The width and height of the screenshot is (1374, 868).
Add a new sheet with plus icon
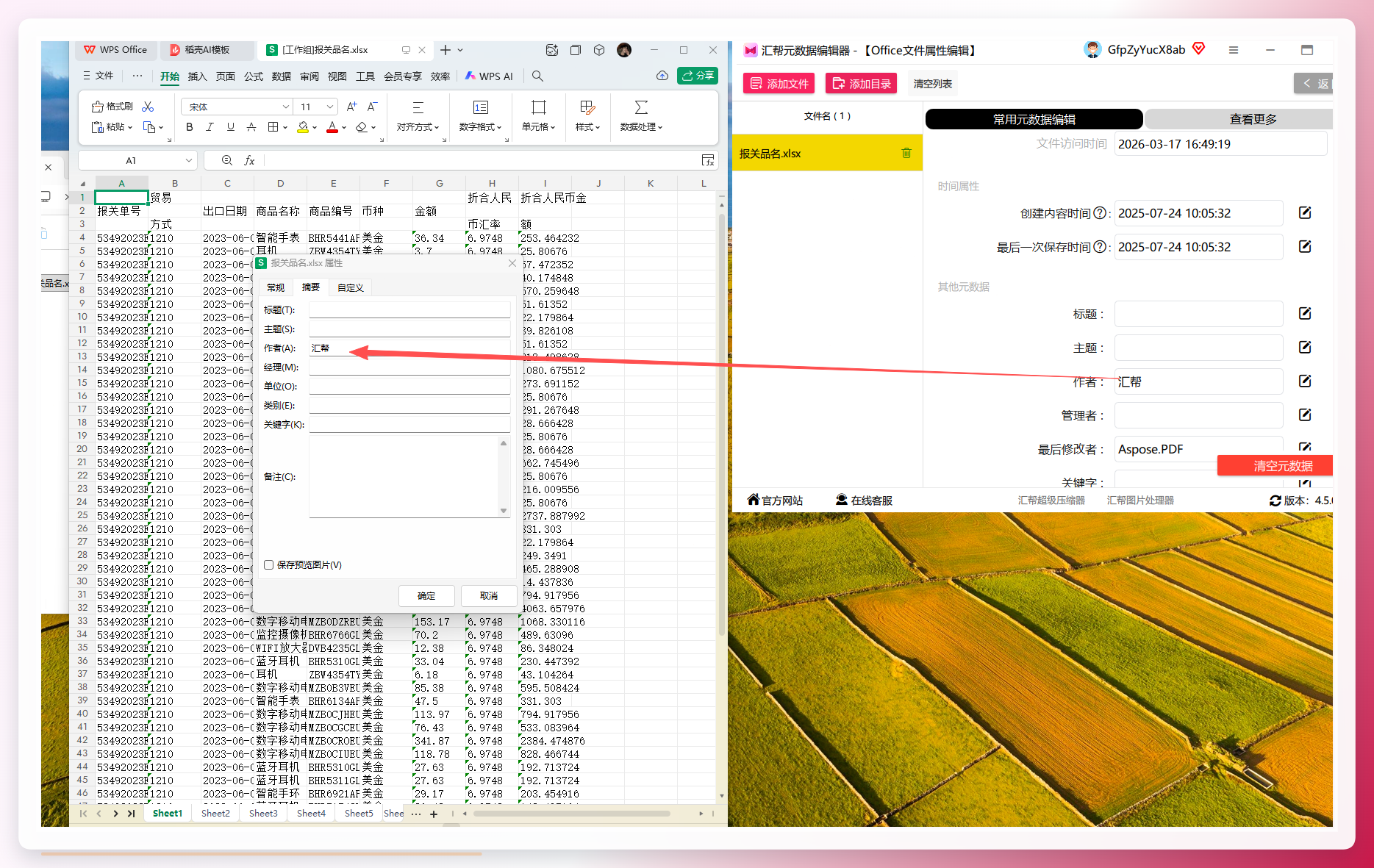pyautogui.click(x=434, y=814)
